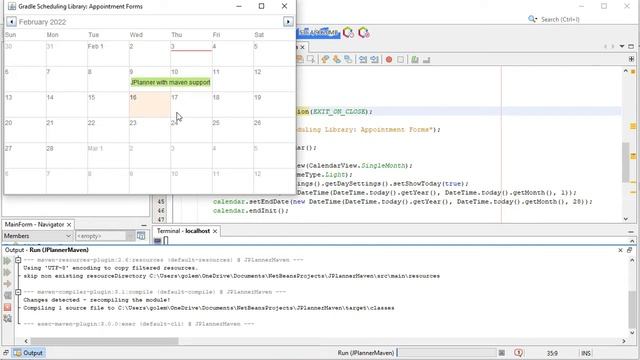This screenshot has width=640, height=360.
Task: Click the editor split view button
Action: pos(631,59)
